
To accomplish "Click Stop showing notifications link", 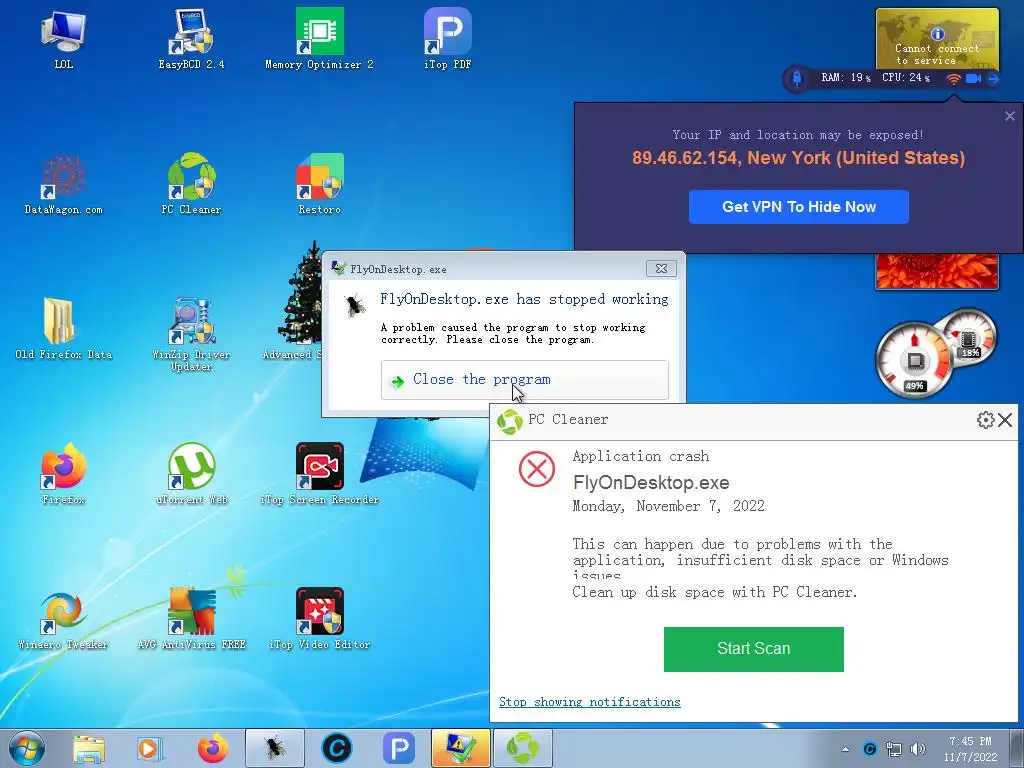I will (590, 702).
